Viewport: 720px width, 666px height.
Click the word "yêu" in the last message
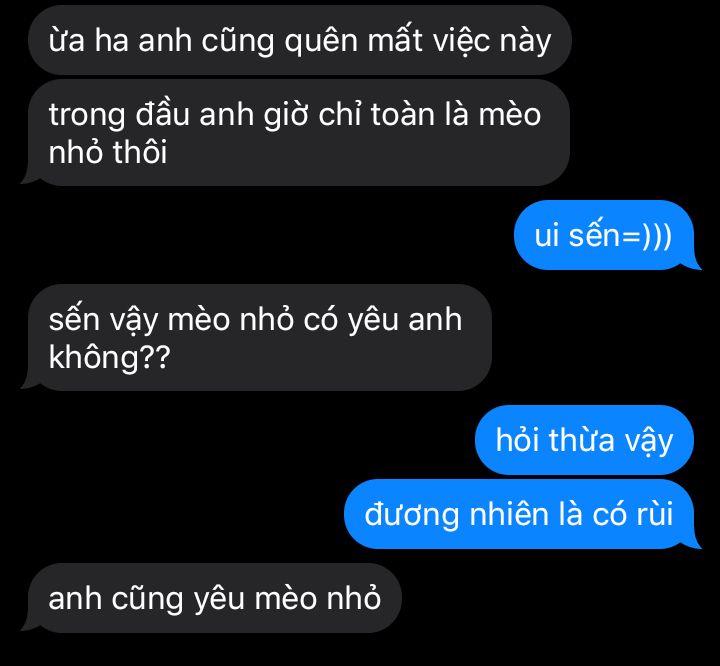point(219,600)
